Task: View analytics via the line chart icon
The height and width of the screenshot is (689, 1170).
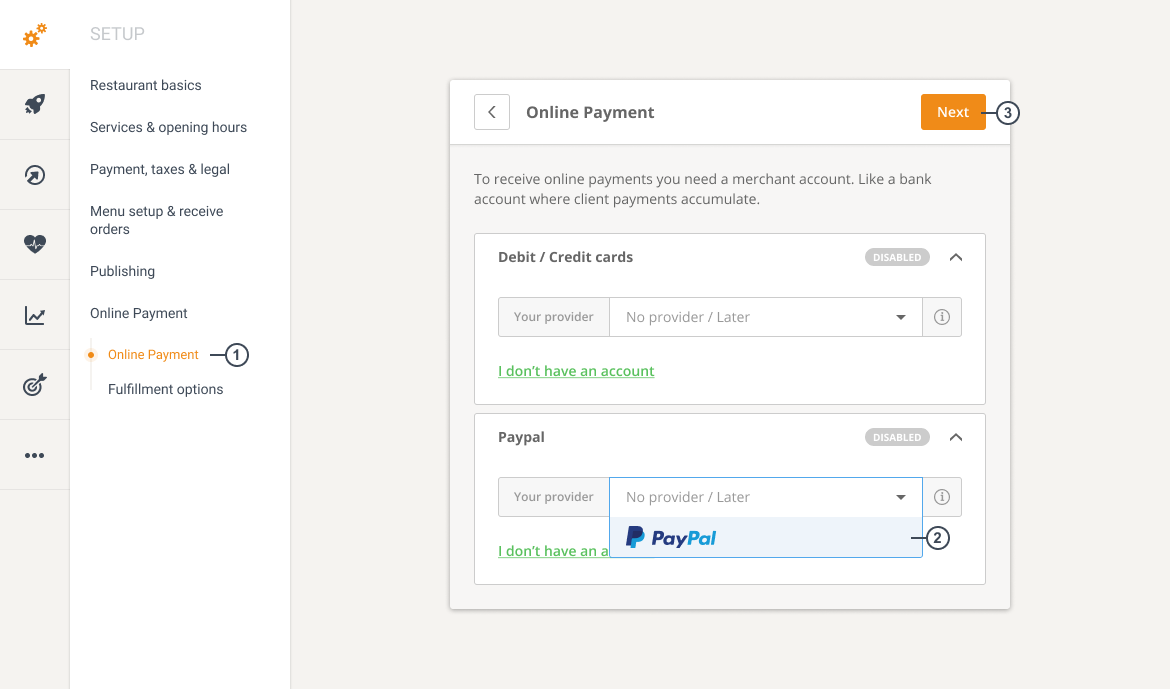Action: tap(33, 314)
